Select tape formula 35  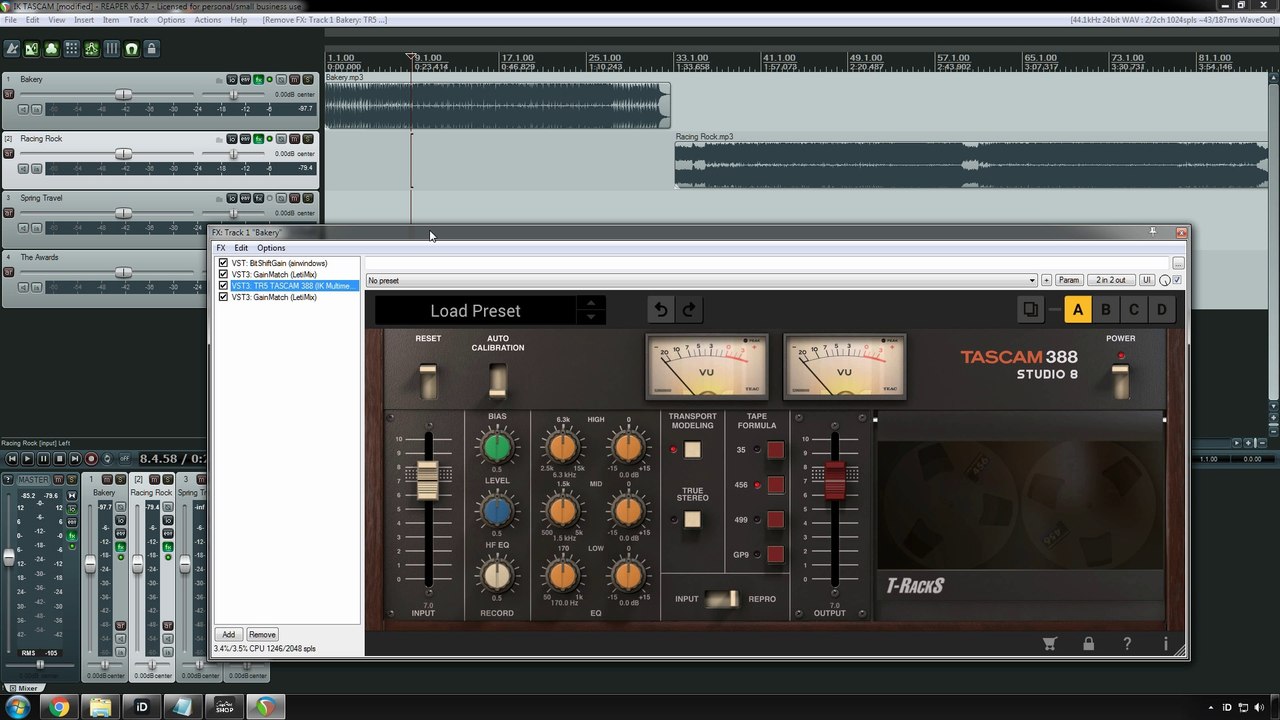point(775,450)
